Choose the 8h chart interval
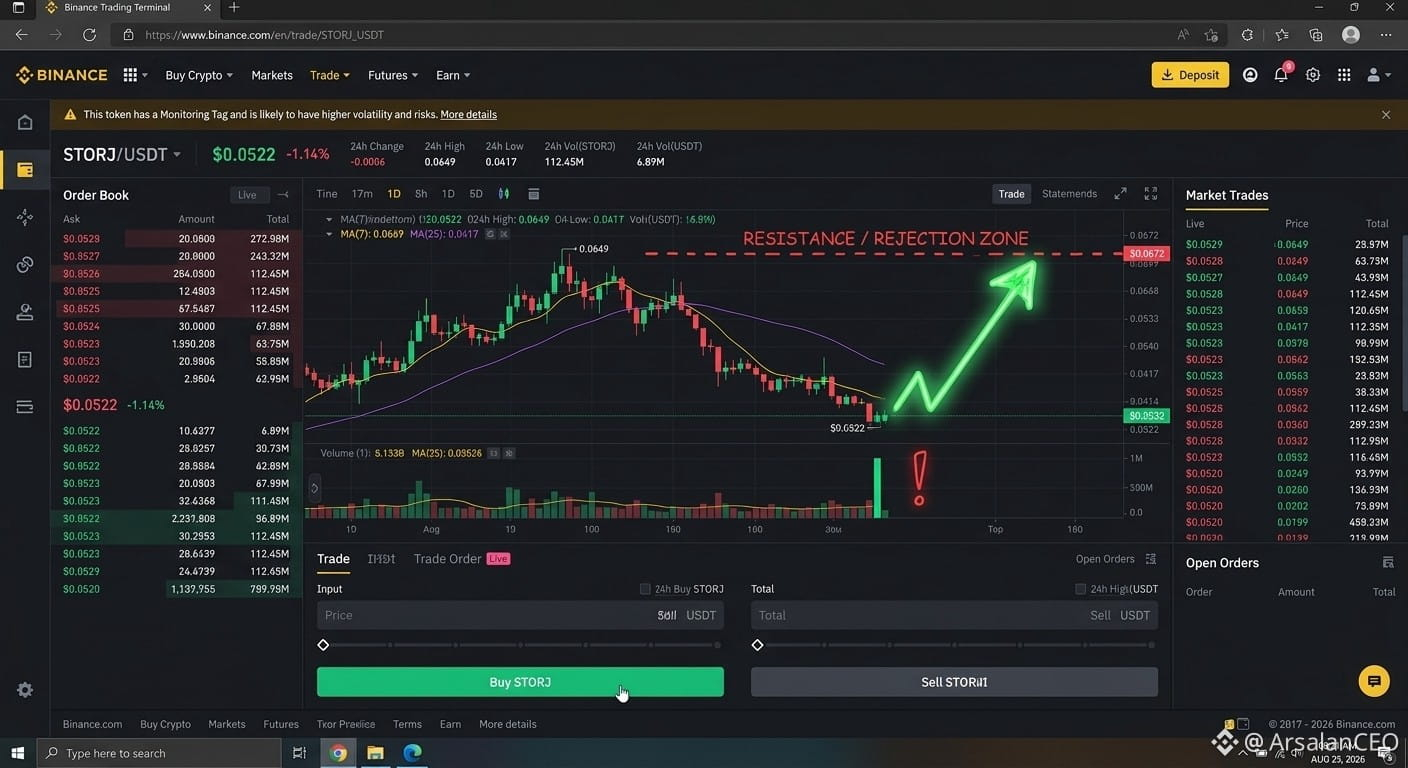Screen dimensions: 1408x768 coord(421,194)
